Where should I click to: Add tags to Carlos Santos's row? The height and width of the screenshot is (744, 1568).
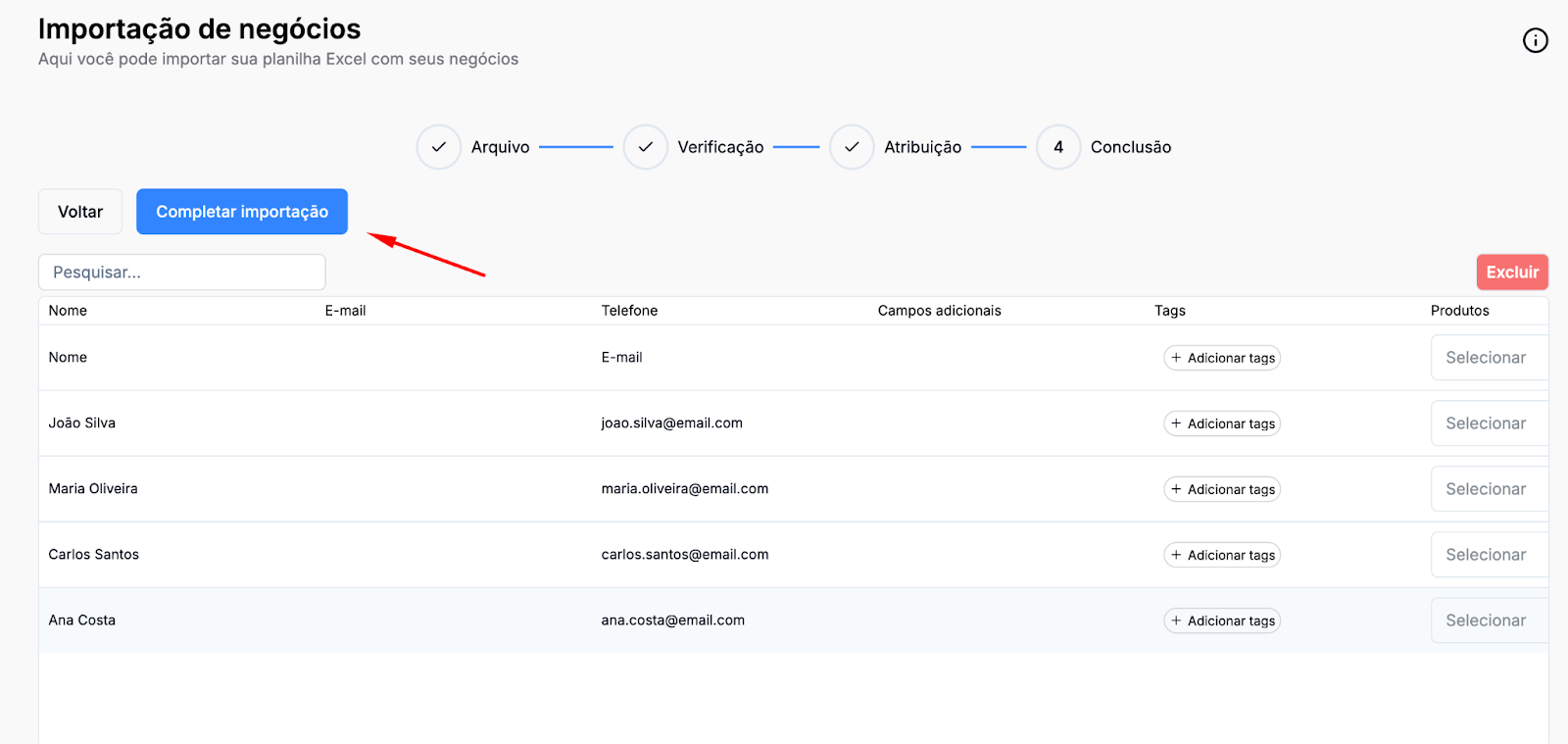pos(1222,555)
